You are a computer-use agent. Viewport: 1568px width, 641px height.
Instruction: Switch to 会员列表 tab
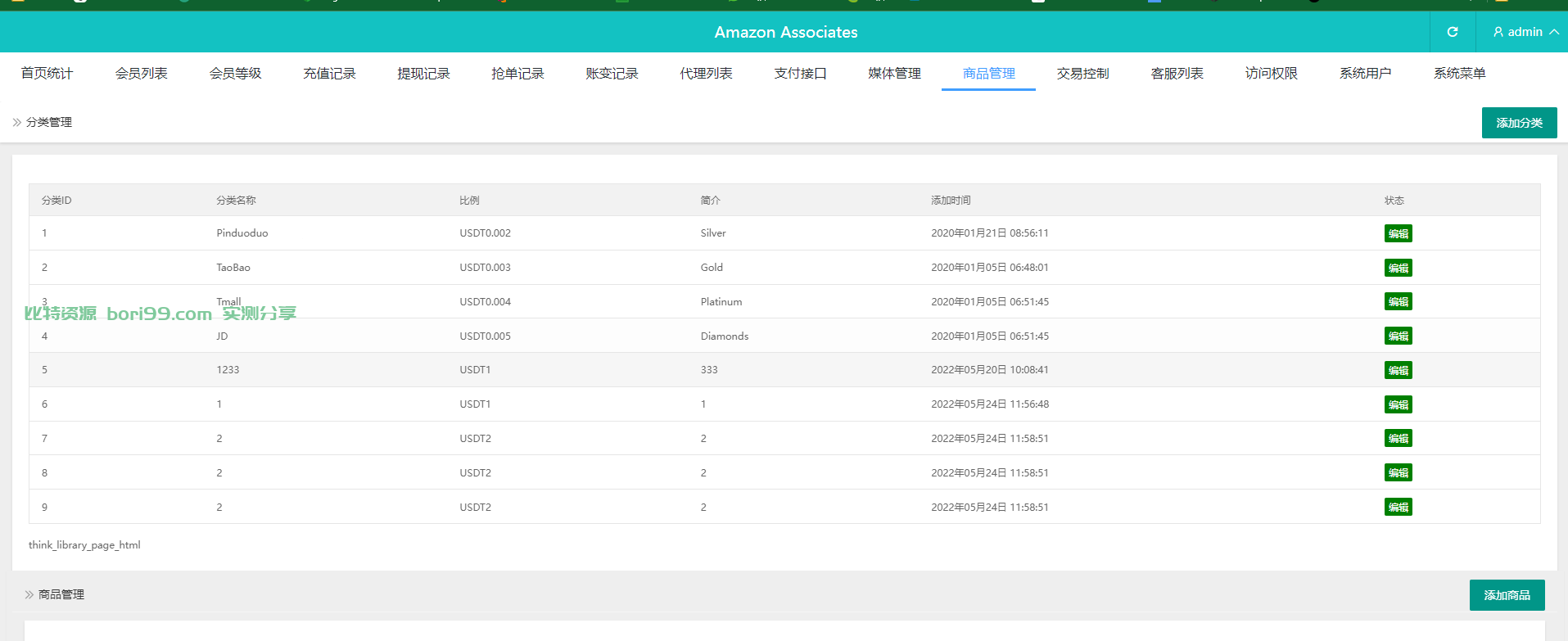(x=141, y=73)
